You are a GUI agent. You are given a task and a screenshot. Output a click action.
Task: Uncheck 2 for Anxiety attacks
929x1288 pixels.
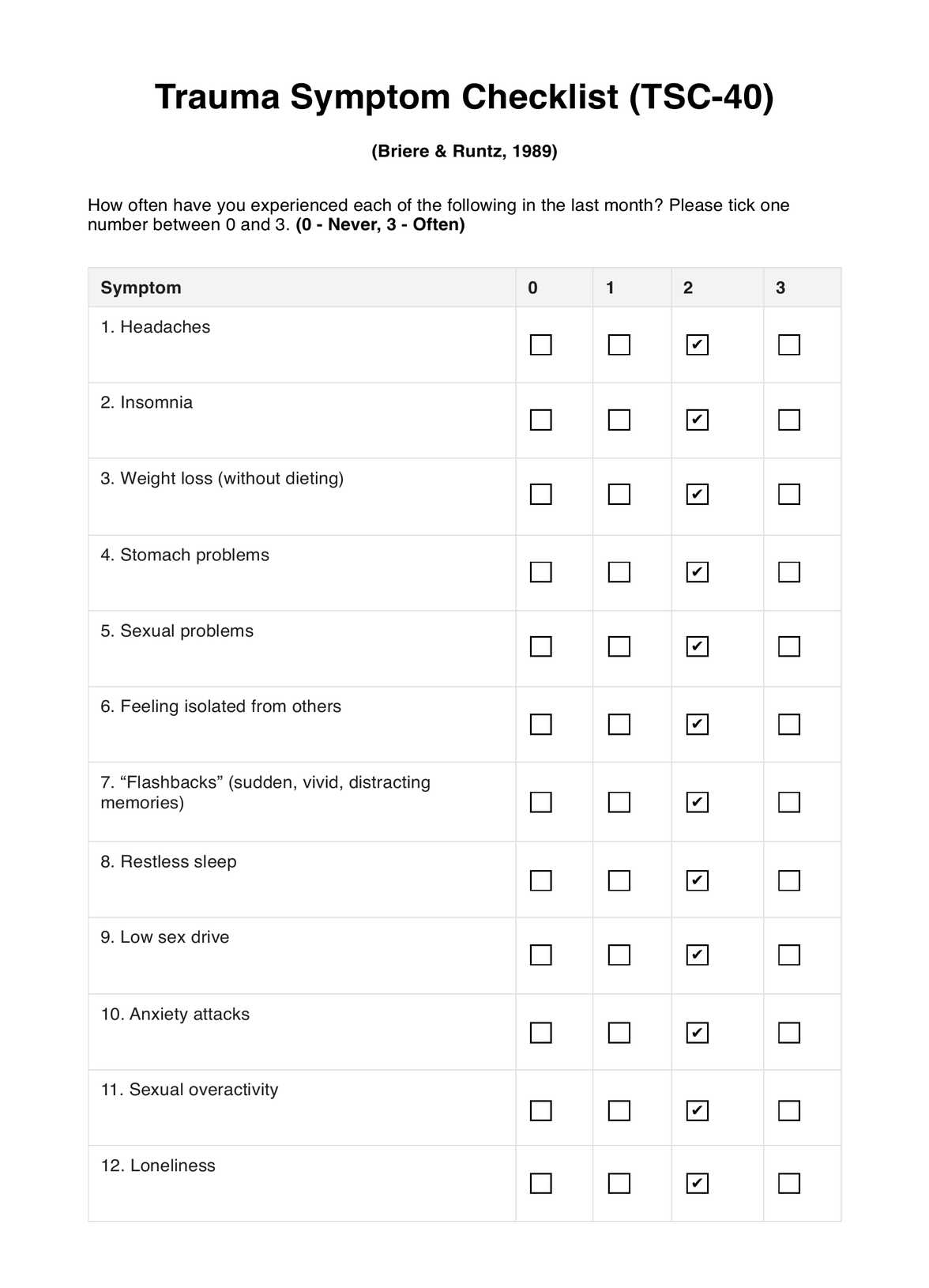tap(697, 1033)
